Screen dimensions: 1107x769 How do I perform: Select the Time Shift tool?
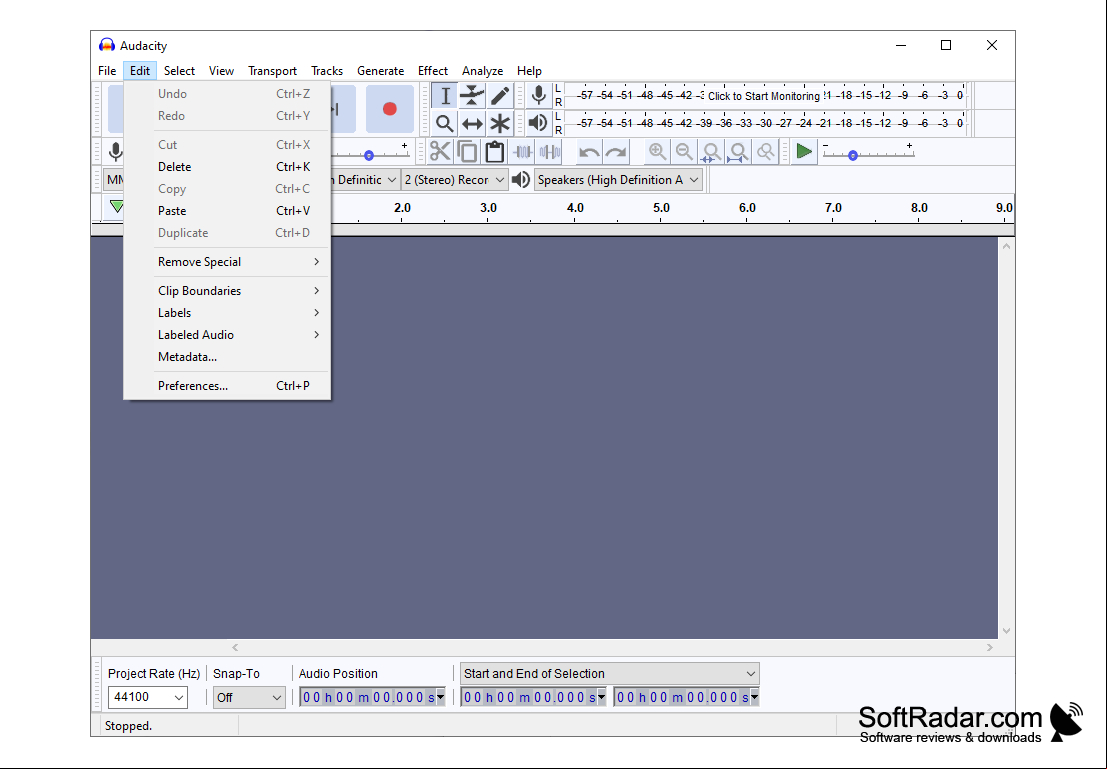(472, 124)
